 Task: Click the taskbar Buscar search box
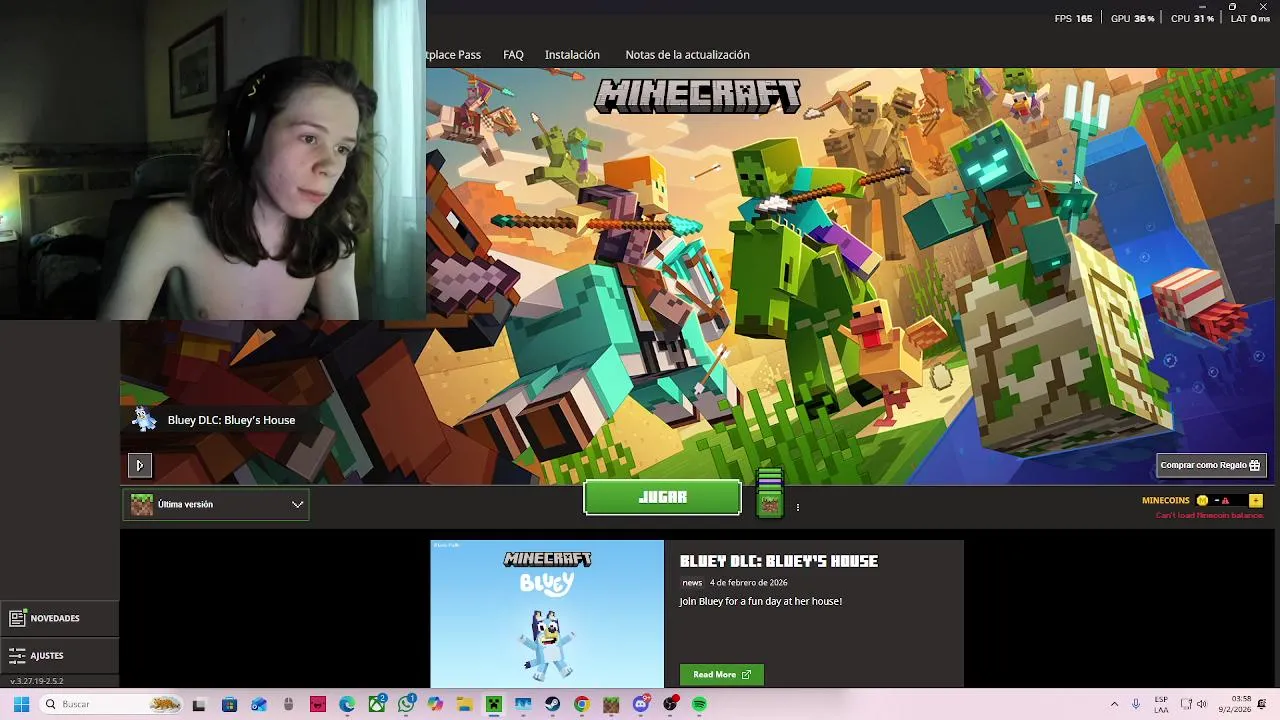click(112, 704)
